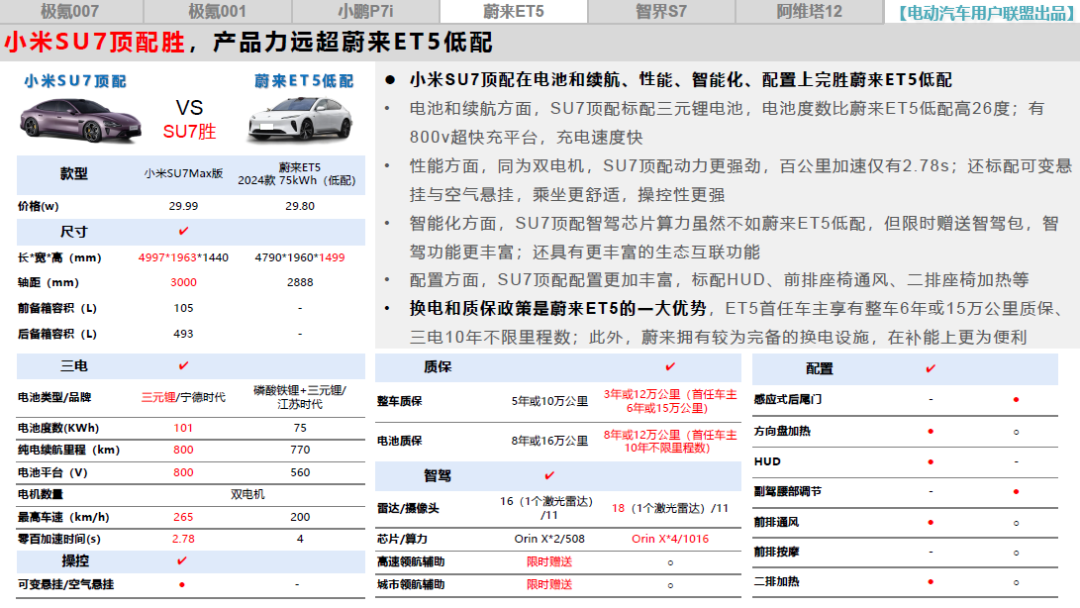Click the hollow circle in the 前排按摩 row

coord(1016,553)
